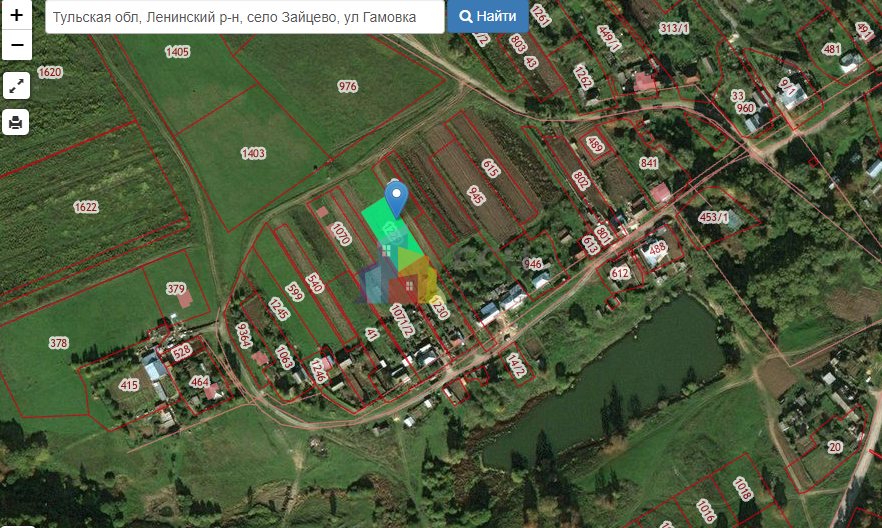Select parcel labeled 1018
The width and height of the screenshot is (882, 528).
point(742,489)
